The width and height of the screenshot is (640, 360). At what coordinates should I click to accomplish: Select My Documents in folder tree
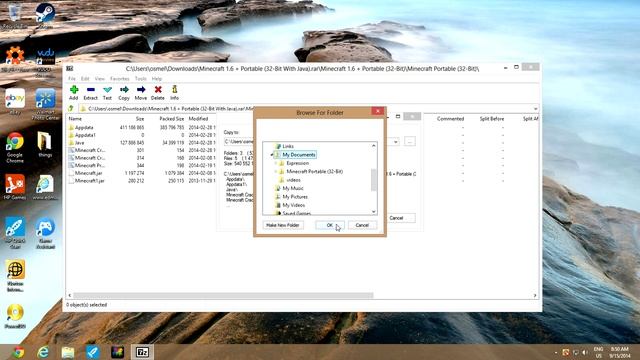pyautogui.click(x=299, y=155)
